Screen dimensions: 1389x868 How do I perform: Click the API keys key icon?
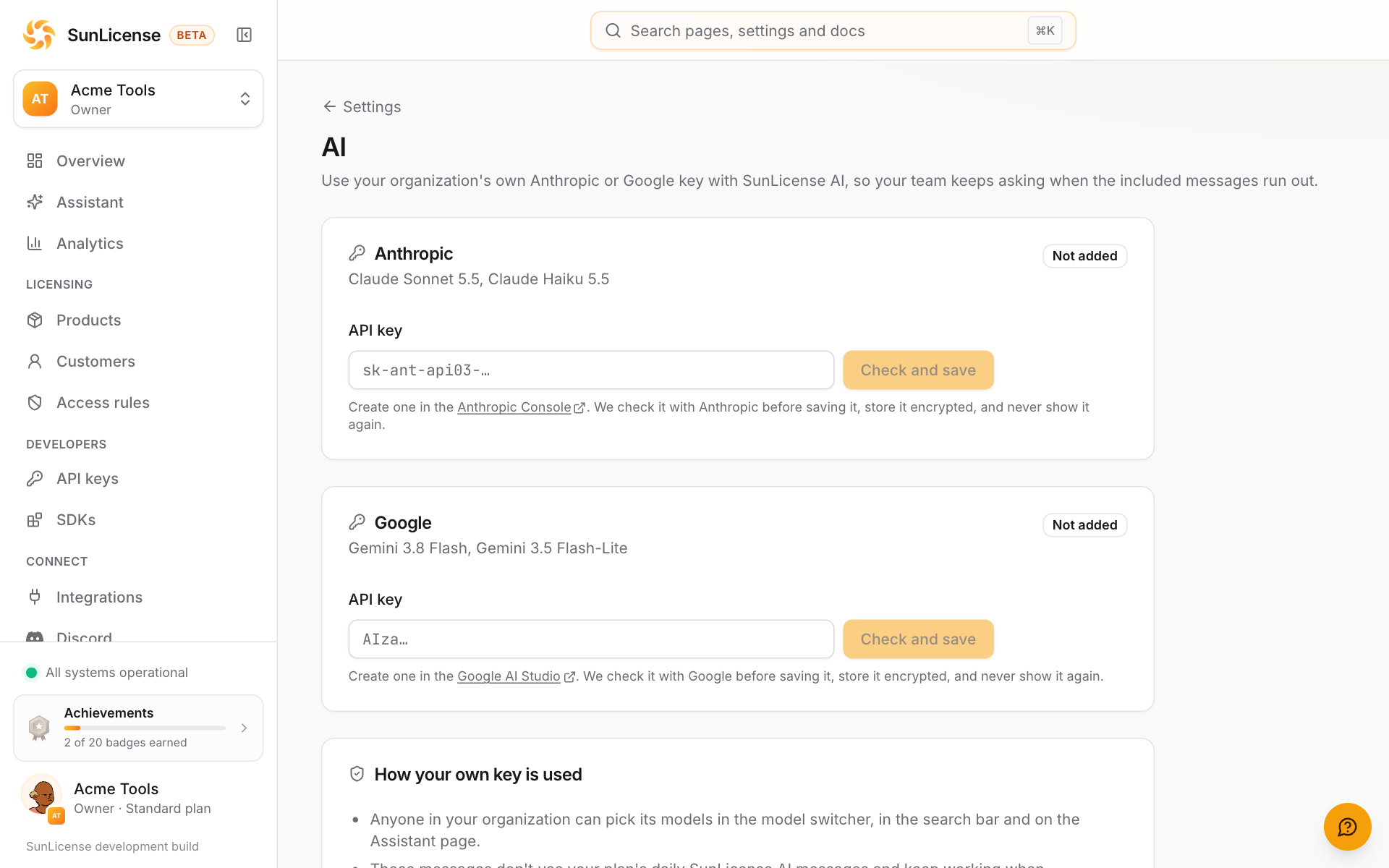35,478
